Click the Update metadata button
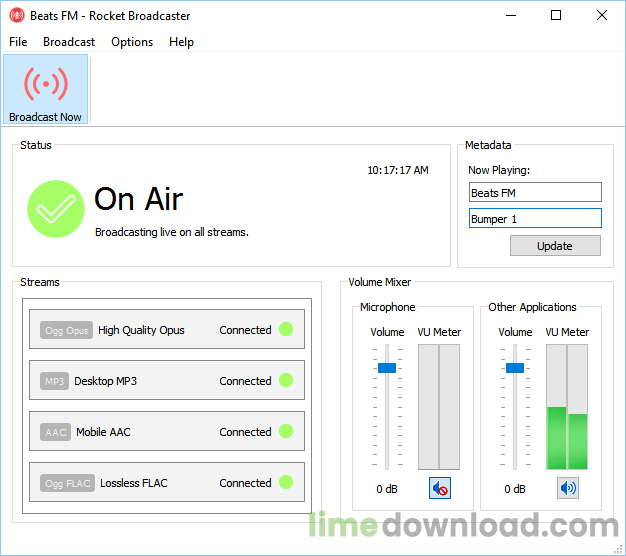 pos(555,245)
